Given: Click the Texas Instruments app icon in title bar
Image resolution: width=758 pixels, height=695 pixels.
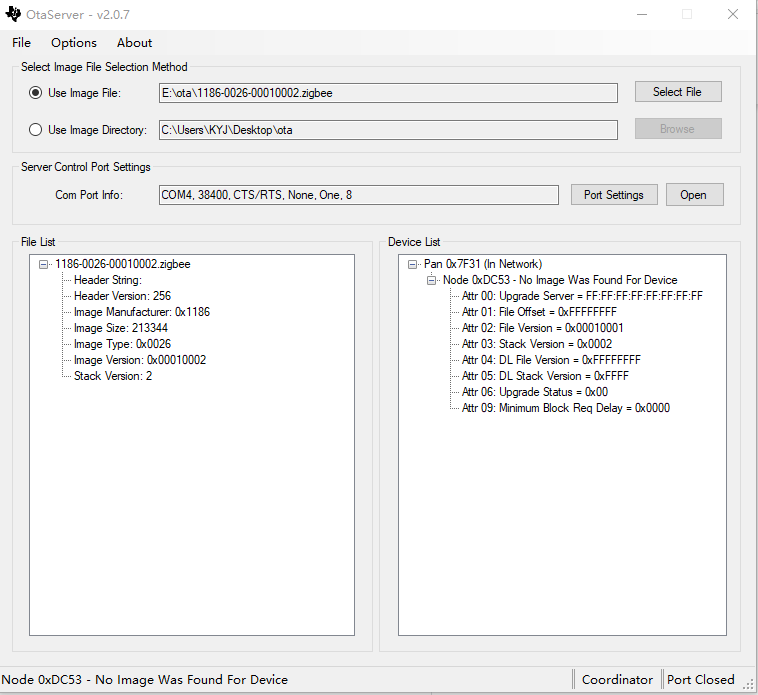Looking at the screenshot, I should coord(13,14).
